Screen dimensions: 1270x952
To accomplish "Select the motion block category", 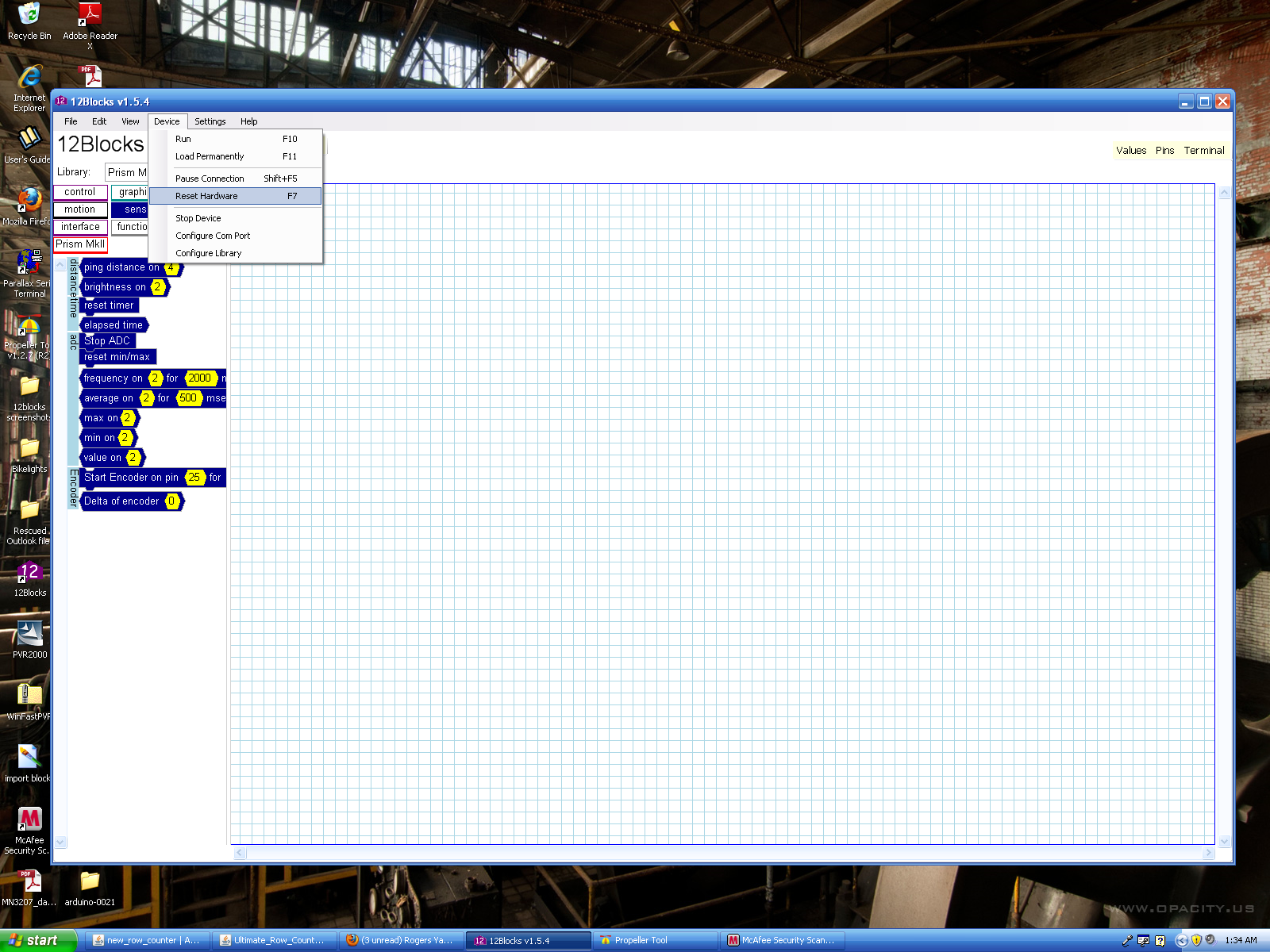I will pos(80,209).
